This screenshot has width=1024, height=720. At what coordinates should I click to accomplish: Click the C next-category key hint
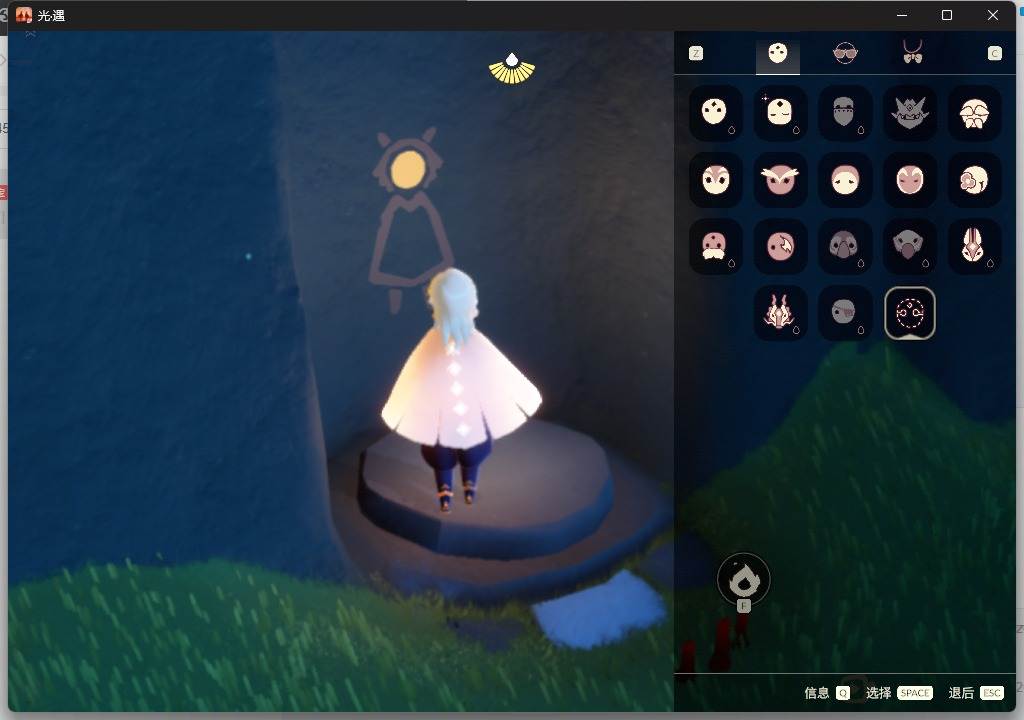point(995,54)
